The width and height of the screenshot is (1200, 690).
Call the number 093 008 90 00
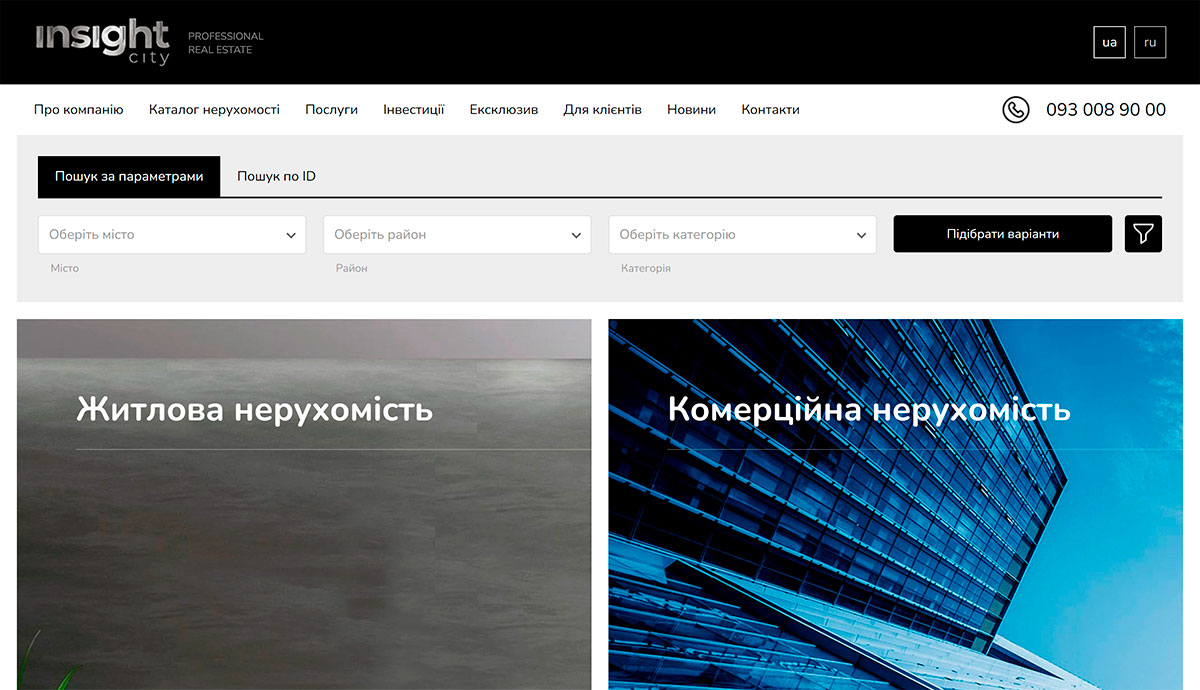[x=1106, y=110]
